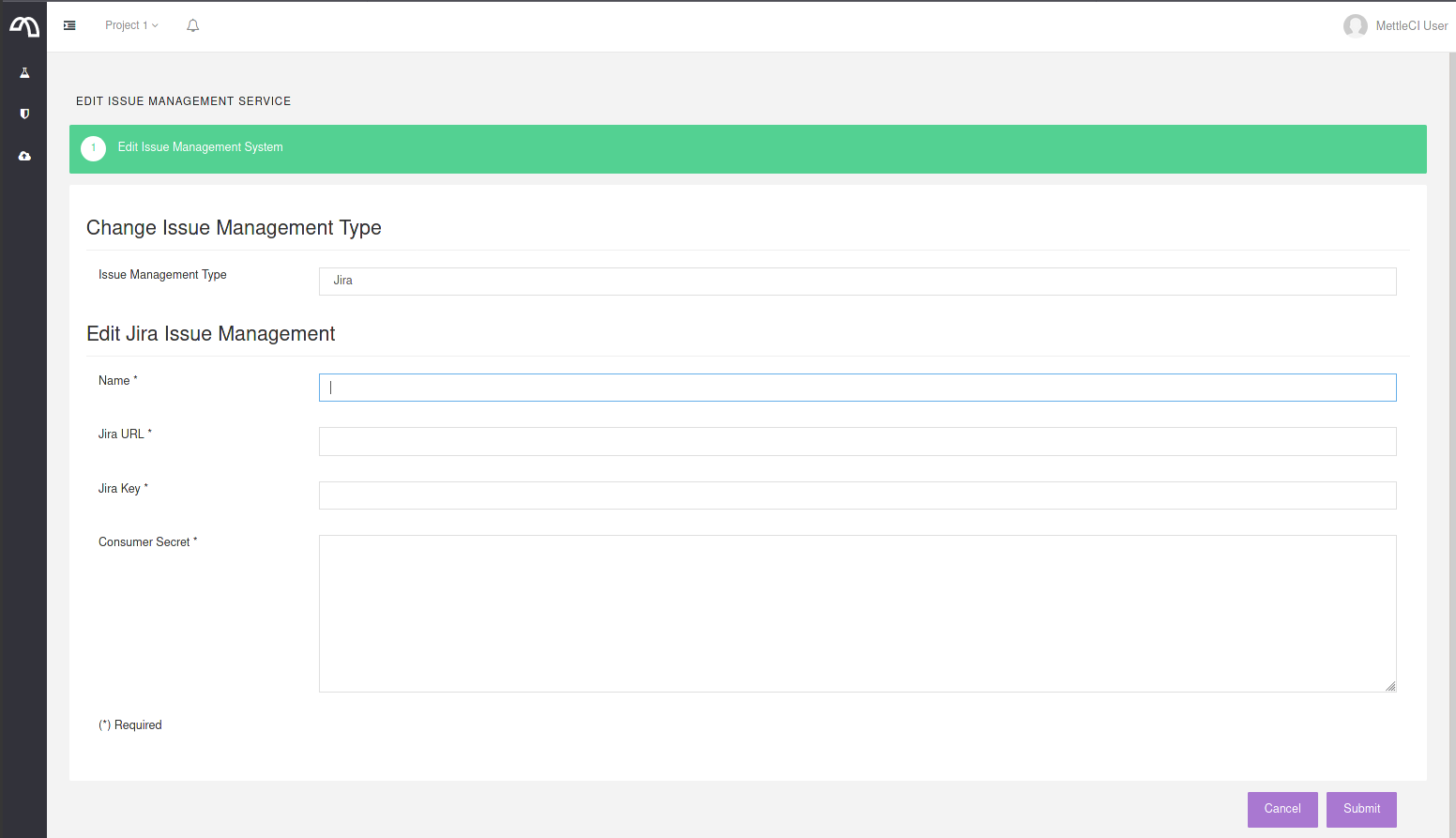Open the shield icon in sidebar
Screen dimensions: 1456x838
(24, 114)
